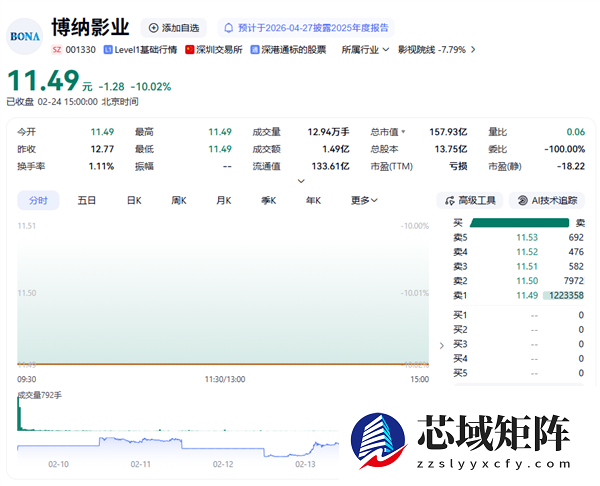Click the bell icon in disclosure notice
This screenshot has width=600, height=486.
pyautogui.click(x=228, y=28)
